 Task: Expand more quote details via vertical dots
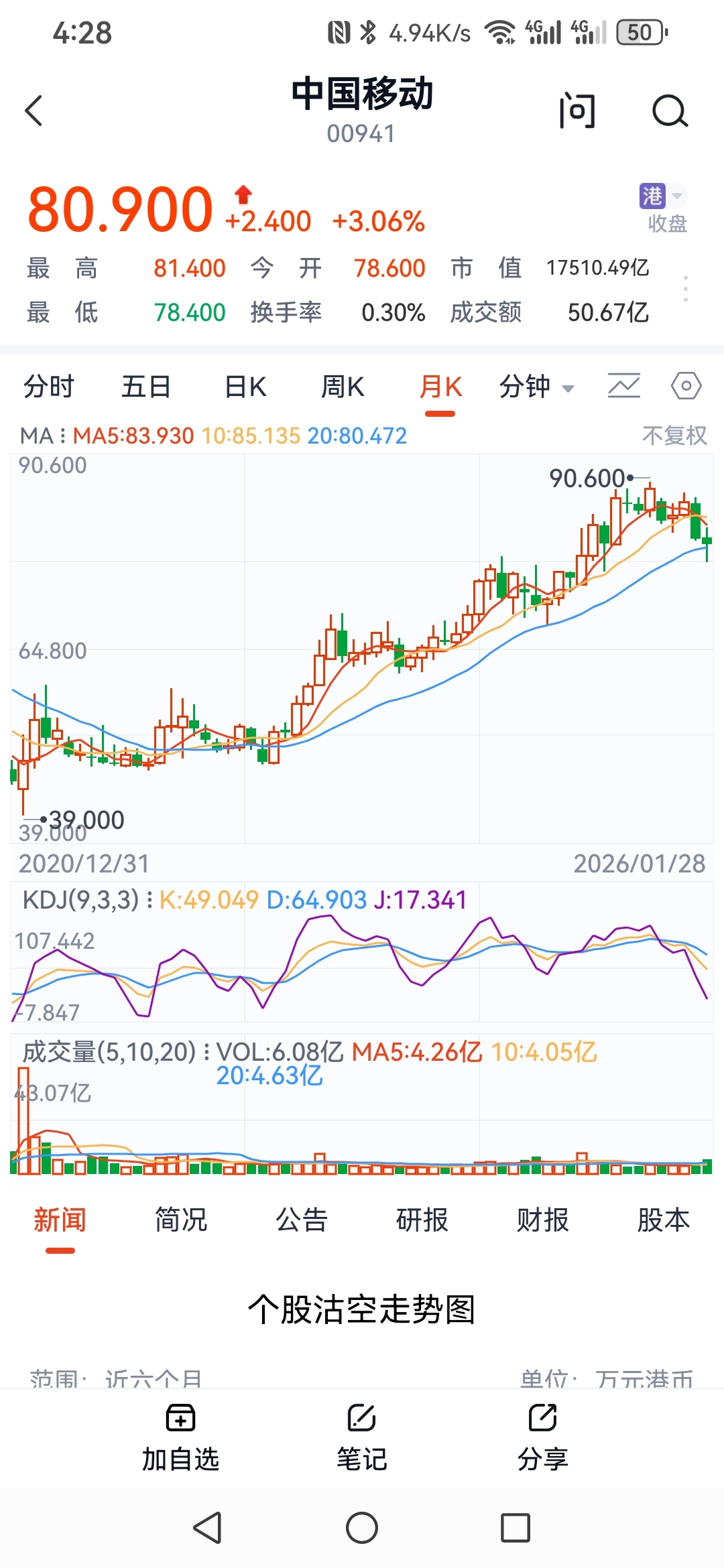point(685,288)
